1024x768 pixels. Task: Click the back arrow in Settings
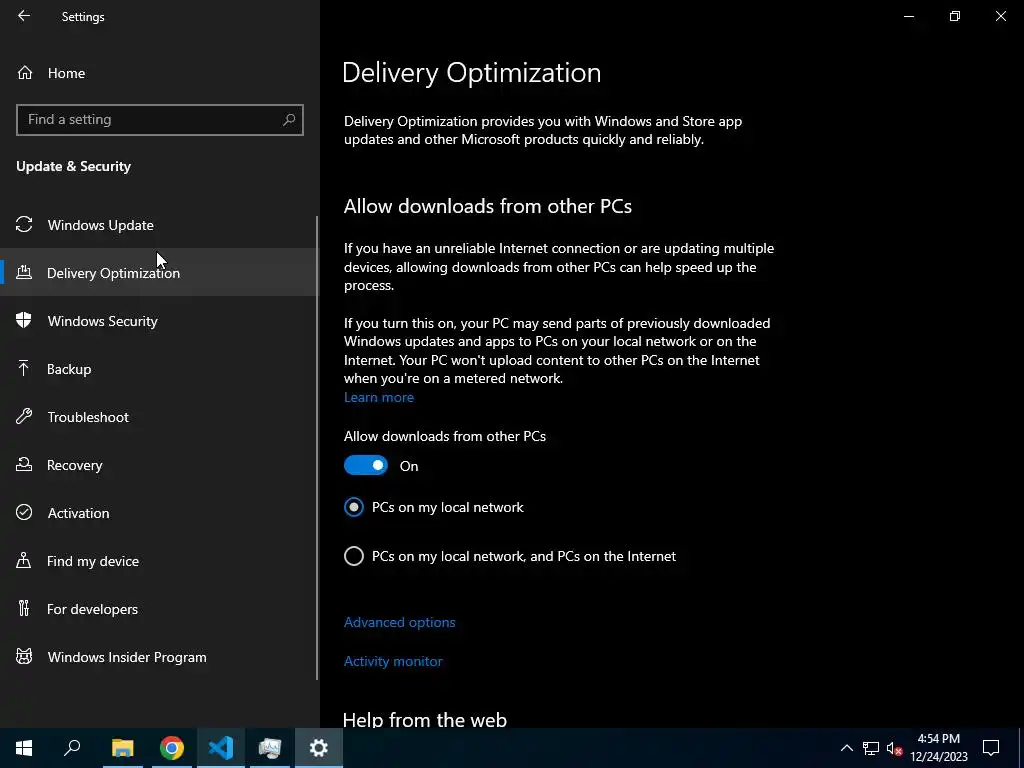click(24, 16)
